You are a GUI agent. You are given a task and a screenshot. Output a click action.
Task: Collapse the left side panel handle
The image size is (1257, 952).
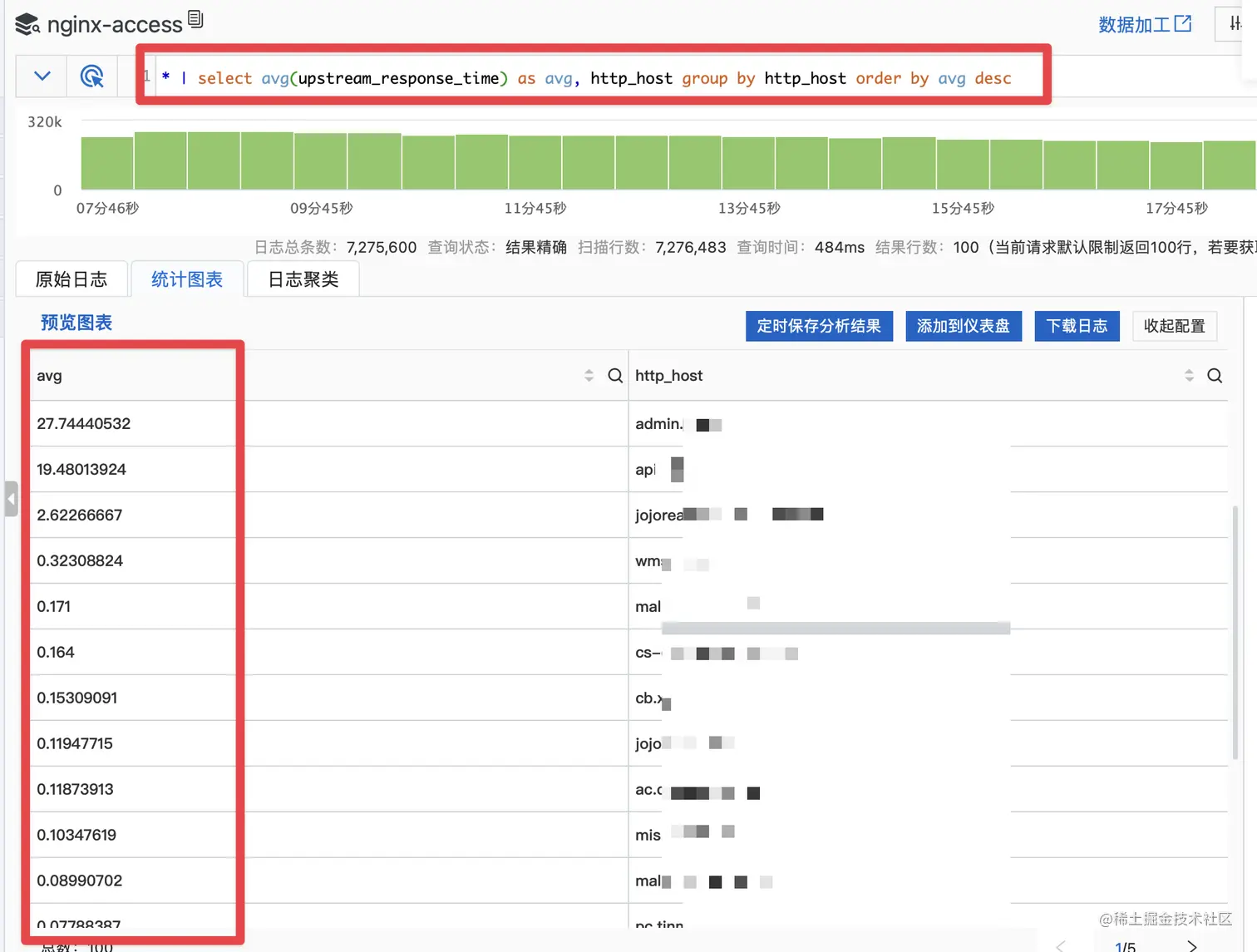pyautogui.click(x=11, y=499)
